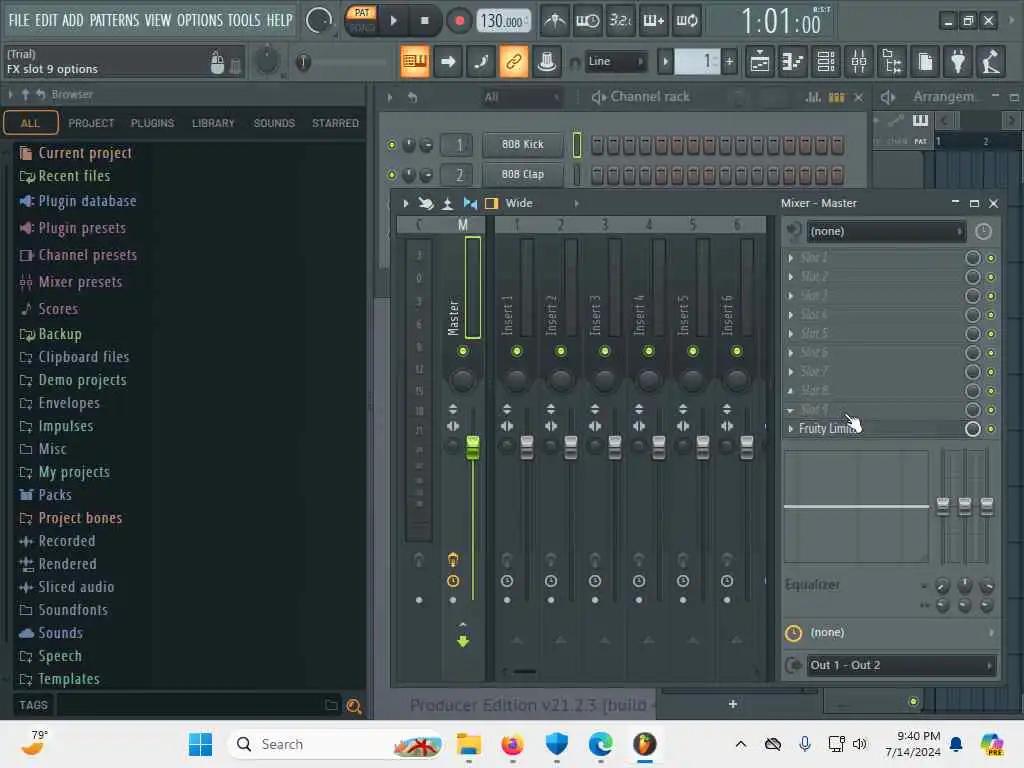Expand Slot 5 effect menu arrow
1024x768 pixels.
click(x=791, y=334)
